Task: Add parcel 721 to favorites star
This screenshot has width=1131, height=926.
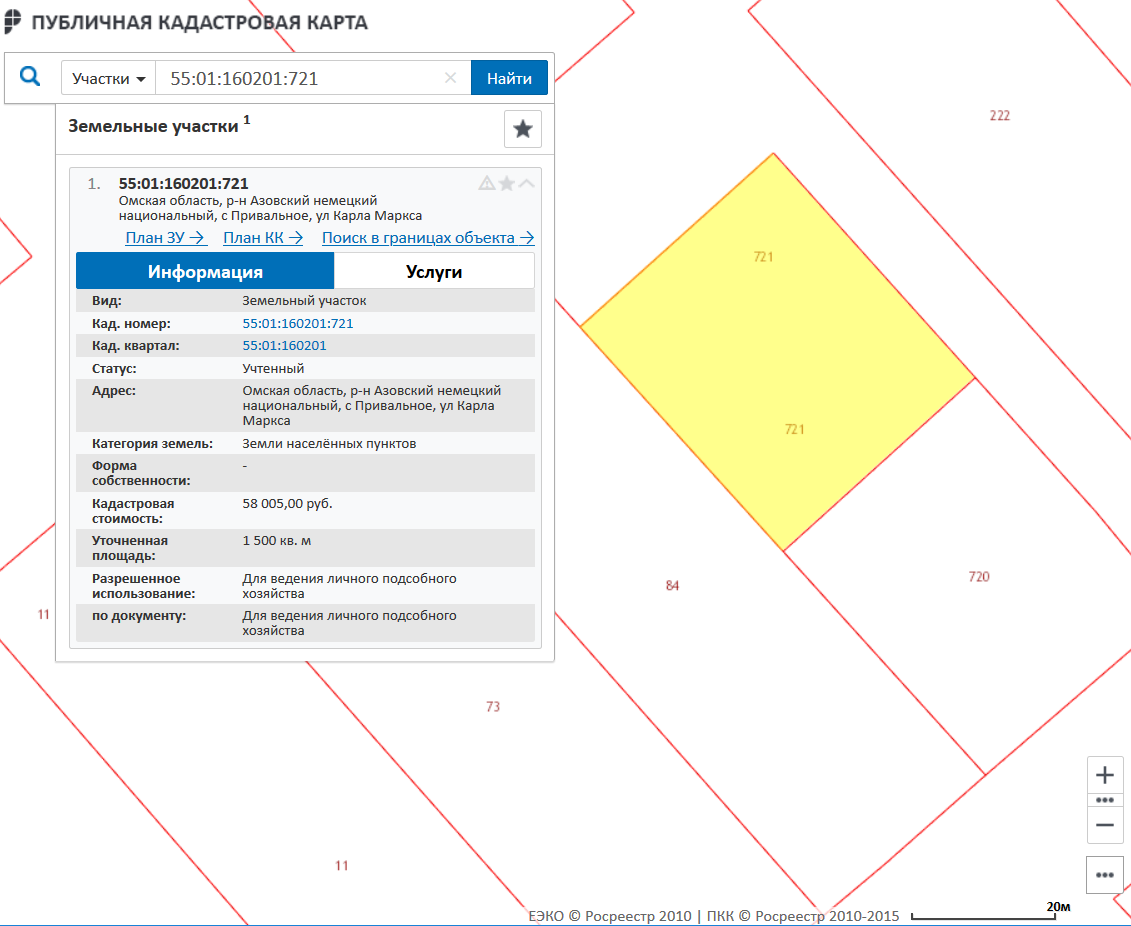Action: (x=507, y=183)
